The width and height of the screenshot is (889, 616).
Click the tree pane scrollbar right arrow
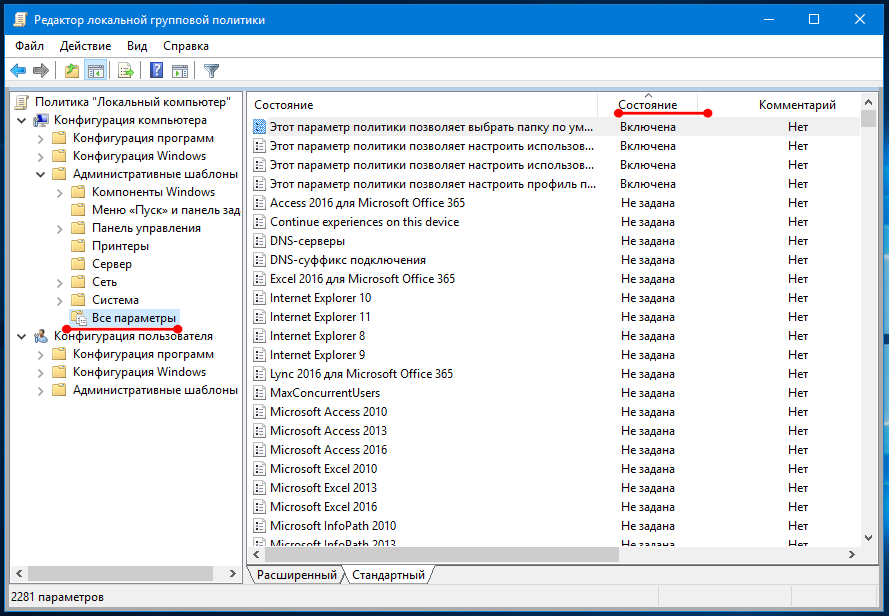click(232, 574)
